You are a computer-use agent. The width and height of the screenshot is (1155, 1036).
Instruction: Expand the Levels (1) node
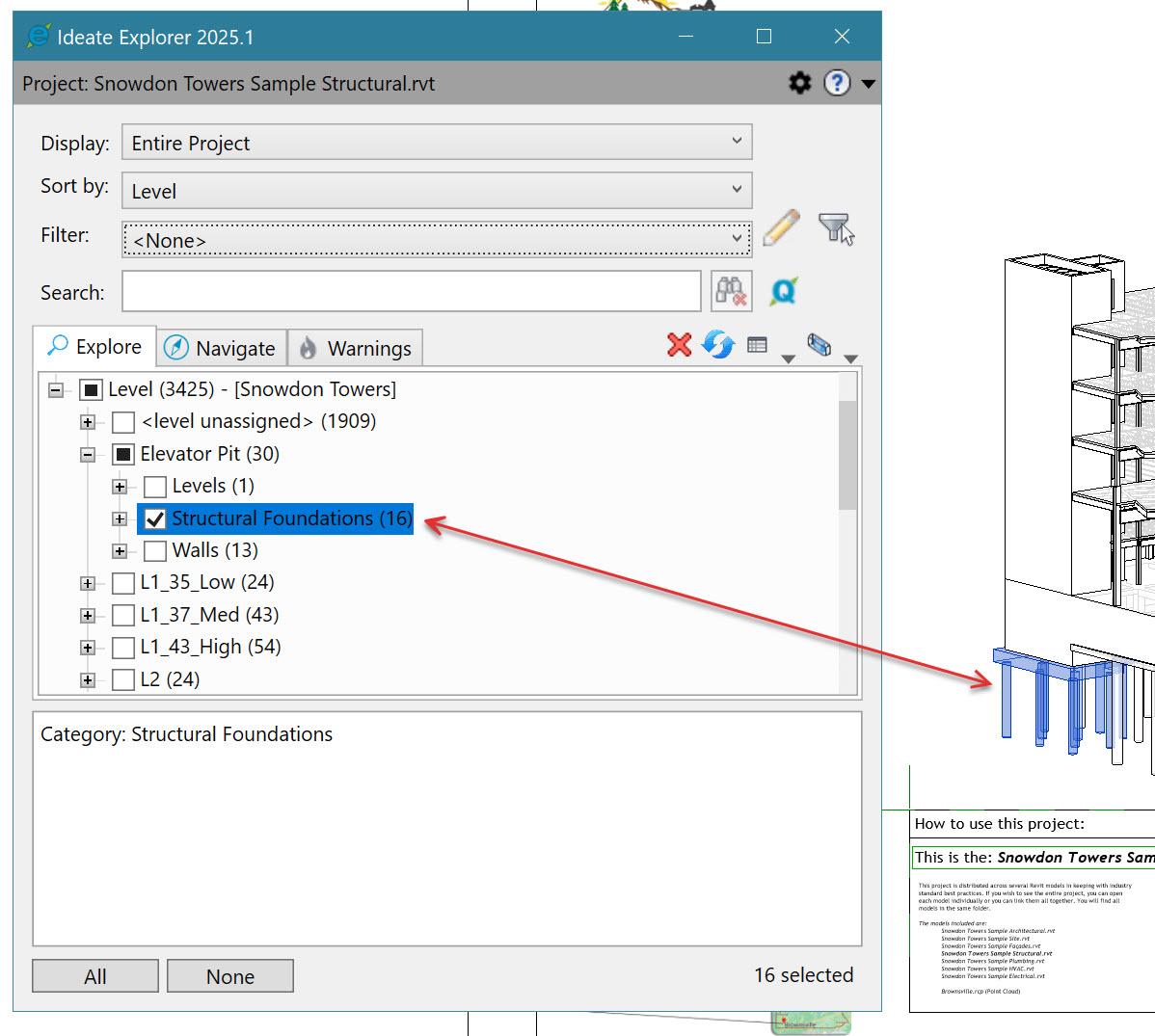point(120,487)
